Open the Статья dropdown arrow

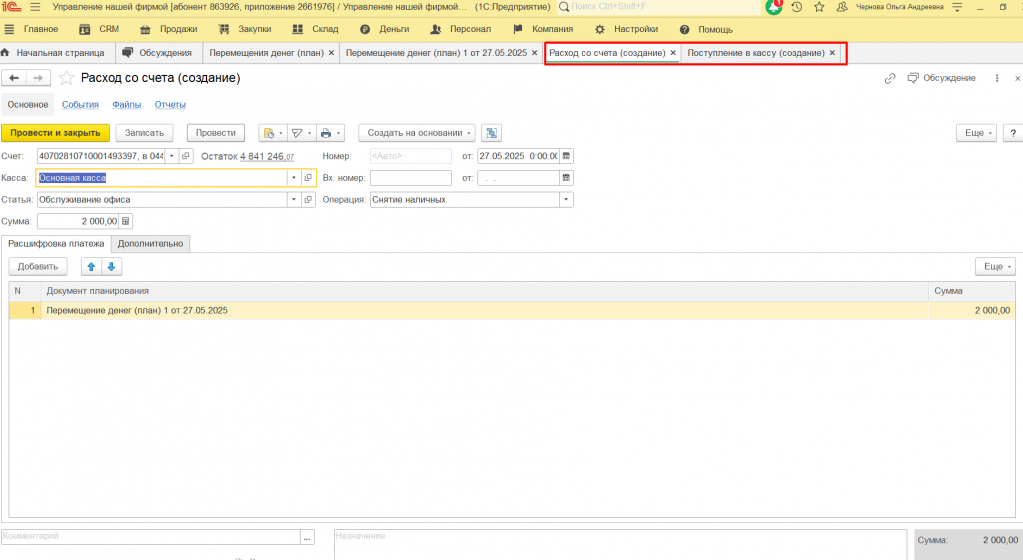pyautogui.click(x=294, y=200)
